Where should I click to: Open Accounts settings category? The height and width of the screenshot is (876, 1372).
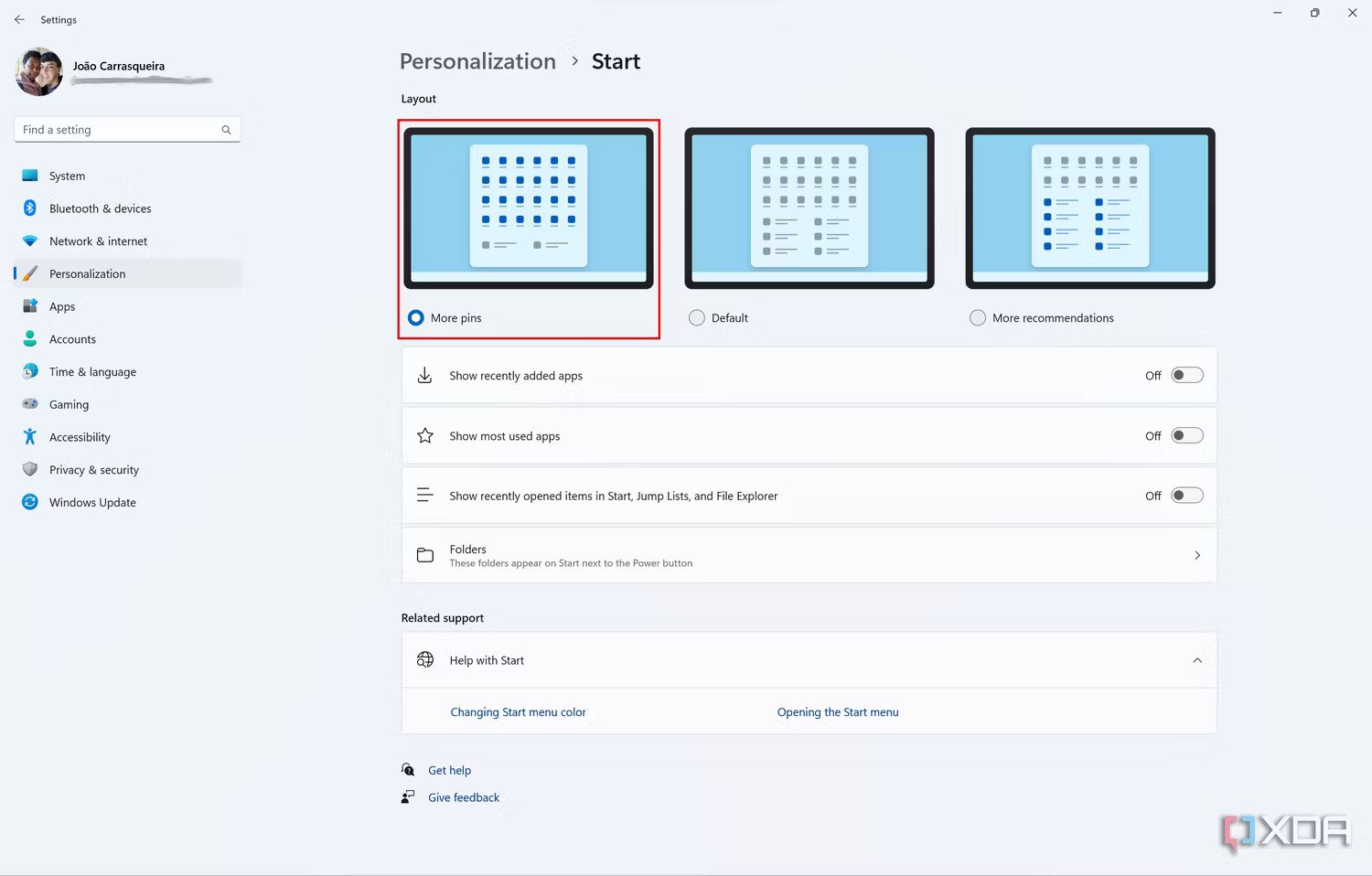(128, 339)
